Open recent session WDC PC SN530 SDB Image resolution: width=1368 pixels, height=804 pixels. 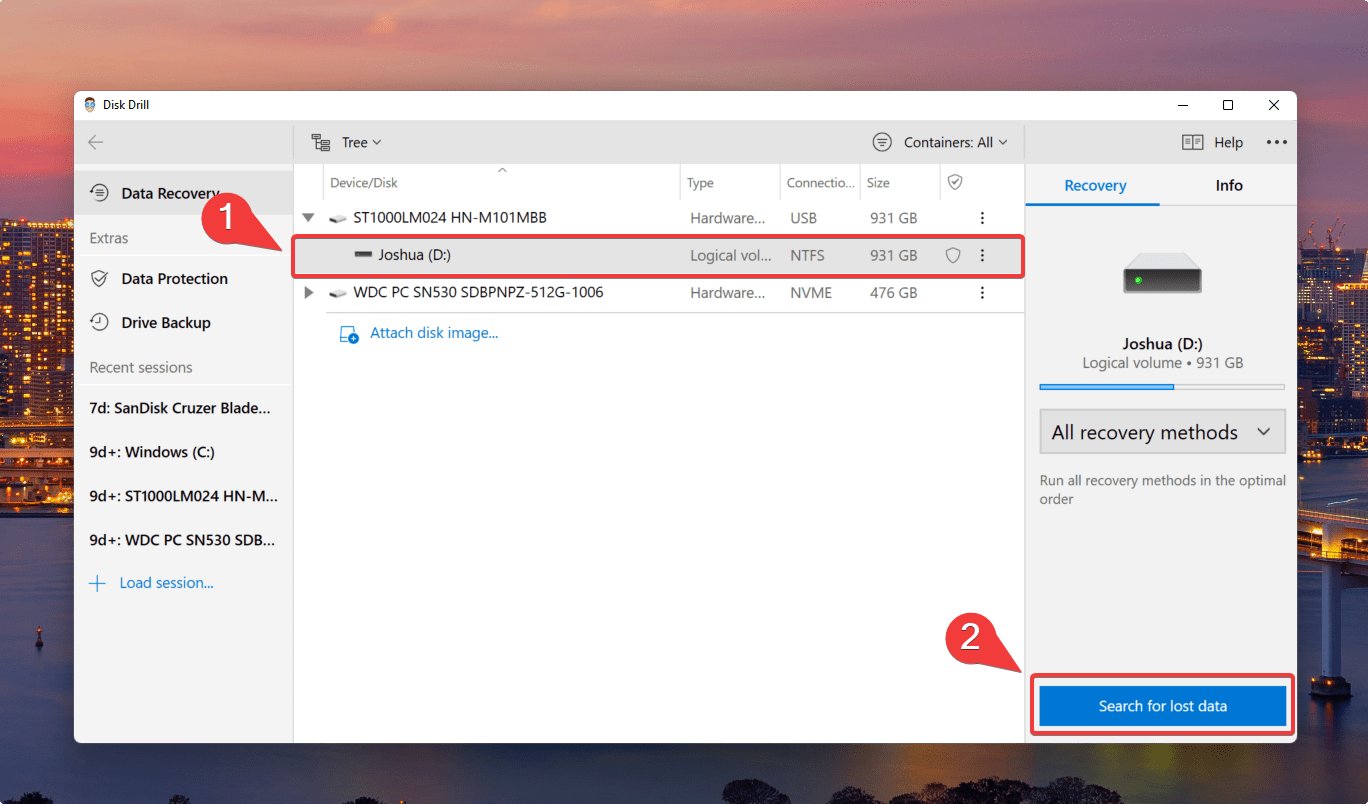click(x=183, y=540)
